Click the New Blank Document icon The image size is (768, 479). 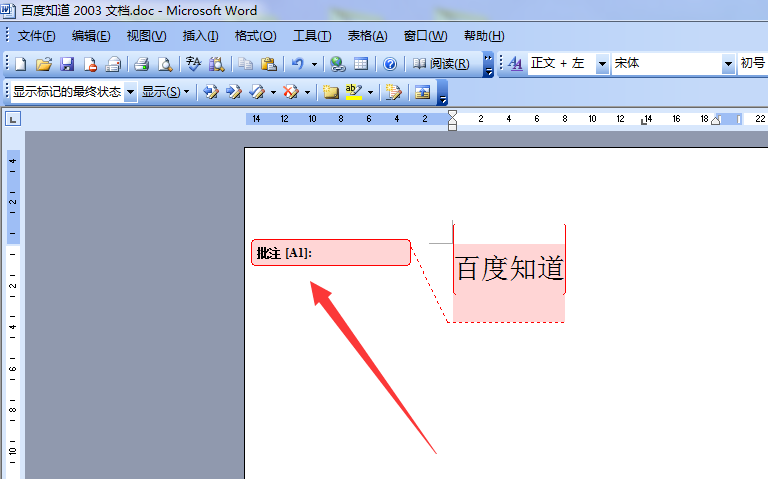tap(21, 64)
